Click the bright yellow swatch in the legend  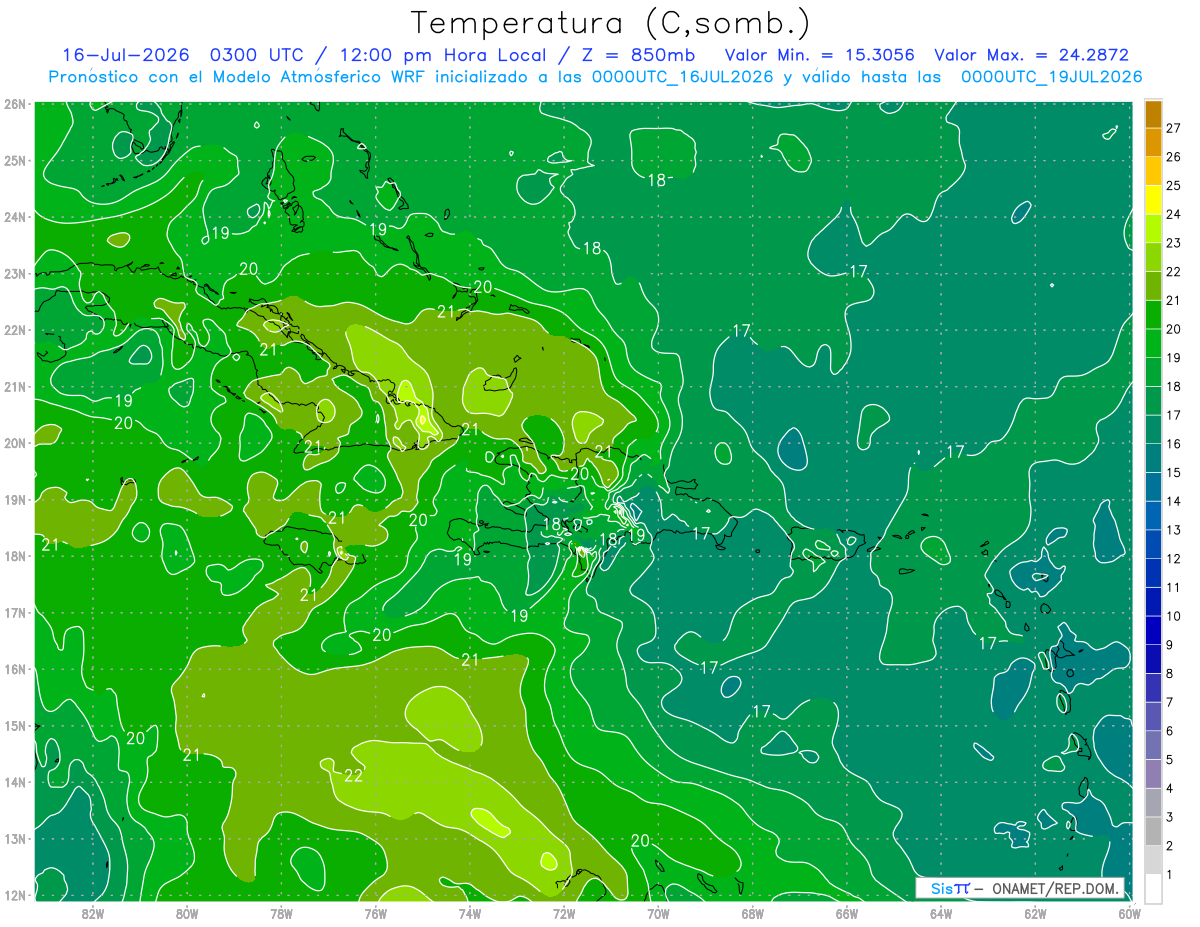pyautogui.click(x=1153, y=200)
